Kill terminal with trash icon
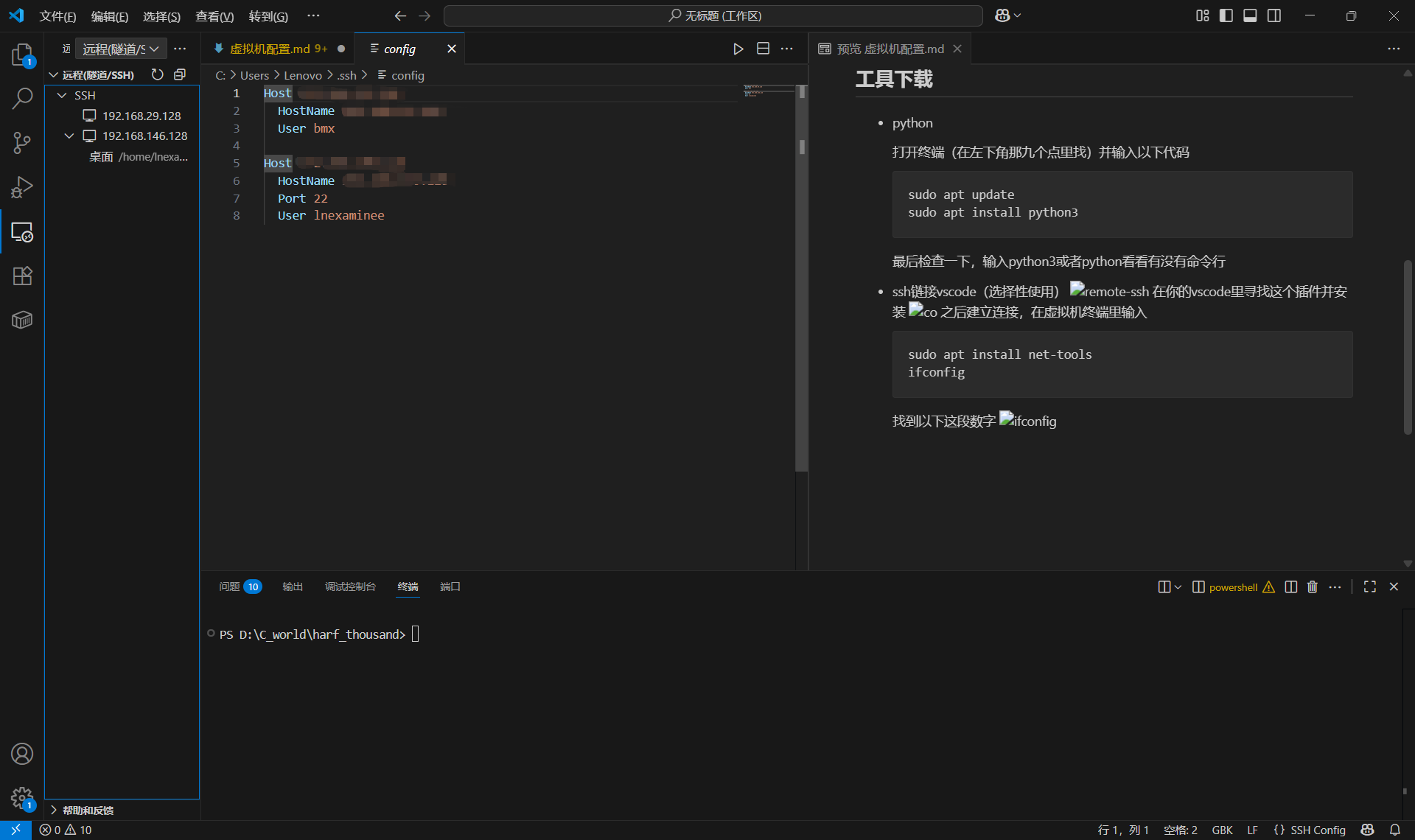1415x840 pixels. tap(1313, 587)
